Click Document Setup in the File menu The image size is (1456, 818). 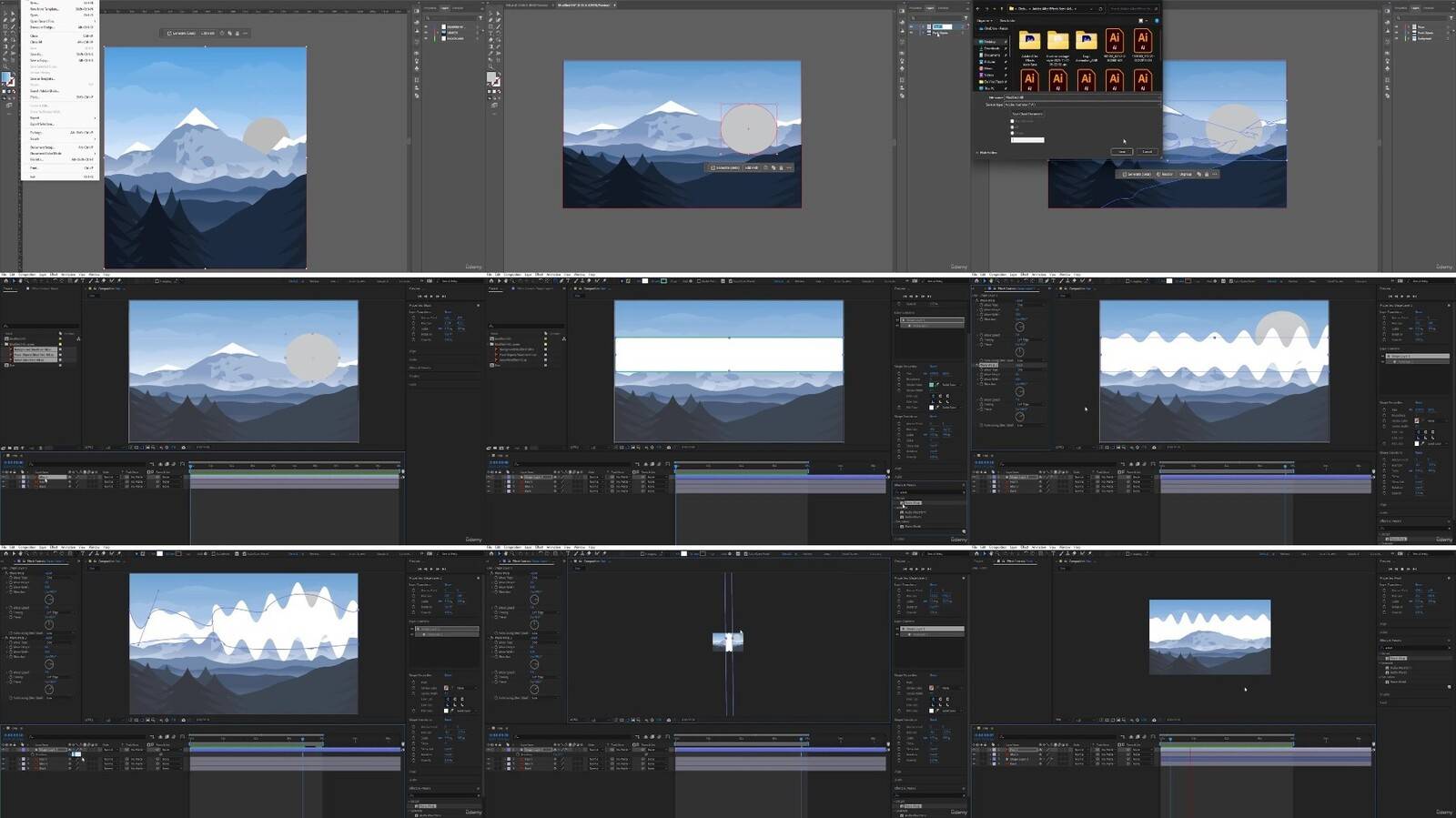tap(43, 146)
